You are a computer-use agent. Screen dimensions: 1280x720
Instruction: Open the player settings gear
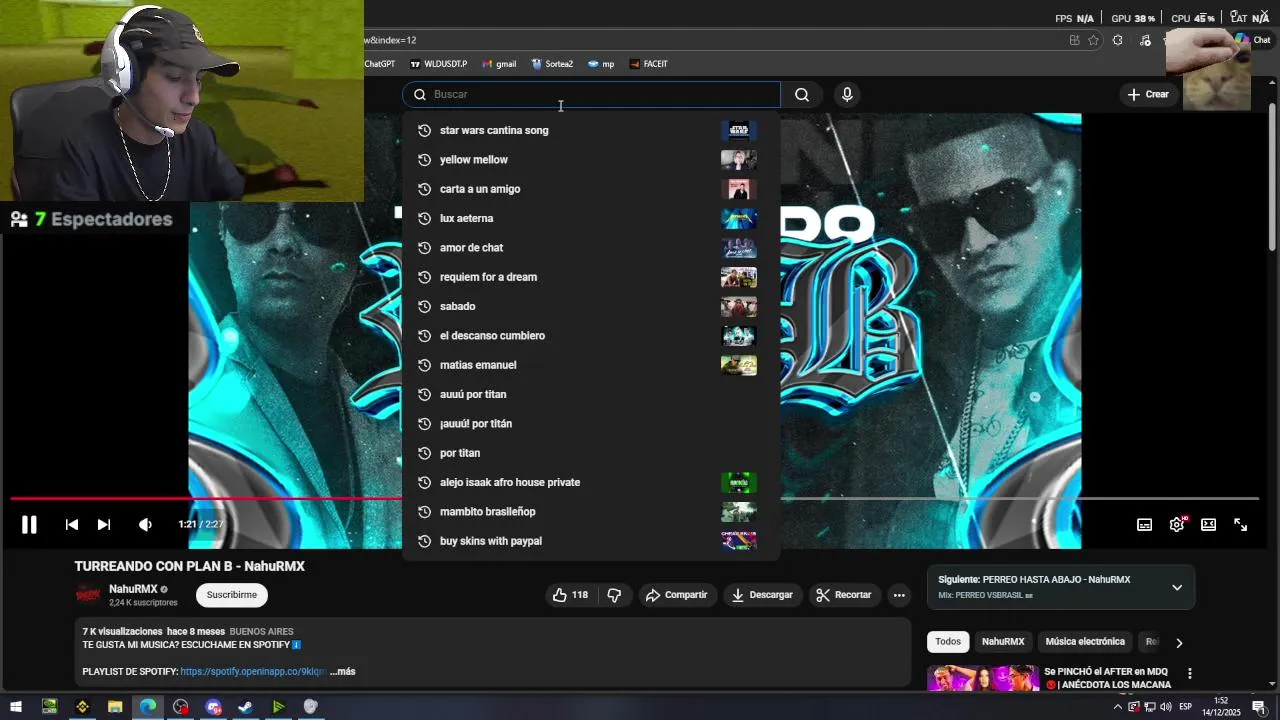[x=1177, y=524]
